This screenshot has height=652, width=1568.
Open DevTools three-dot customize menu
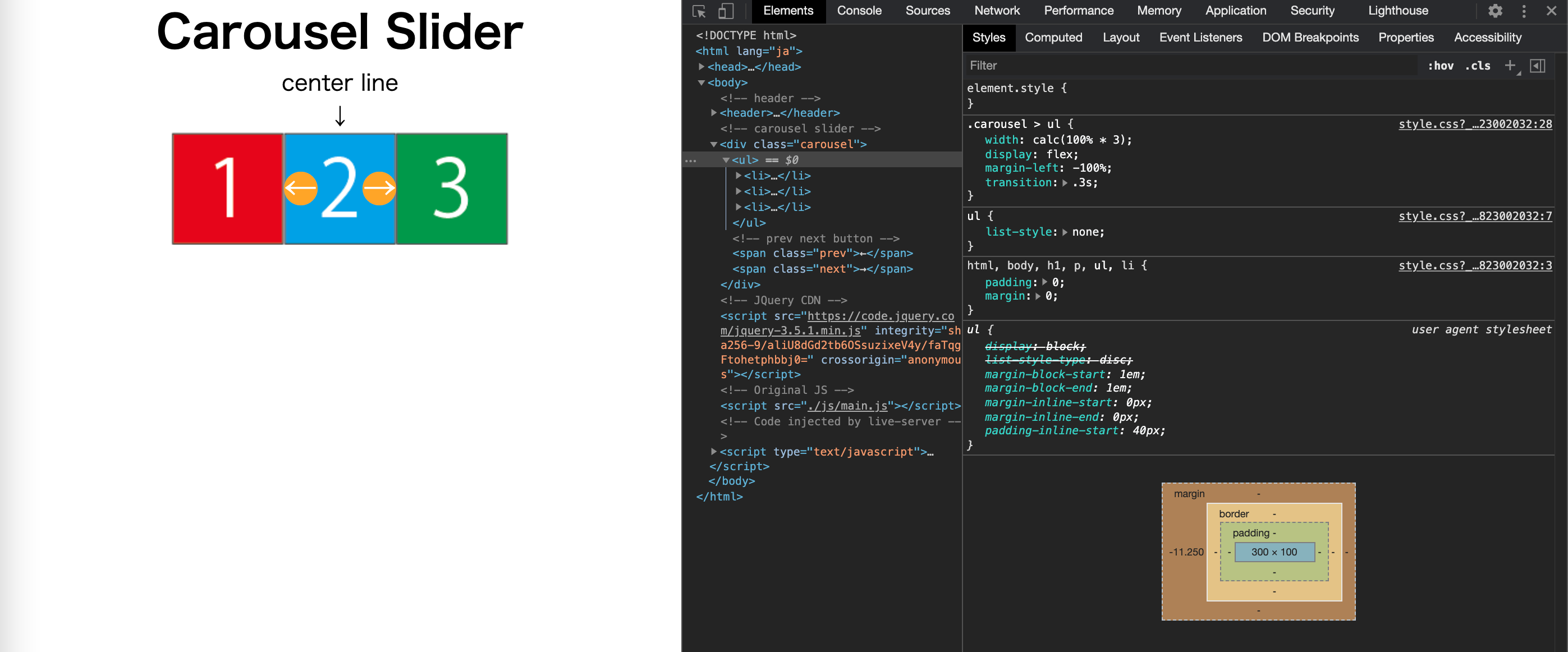point(1524,11)
